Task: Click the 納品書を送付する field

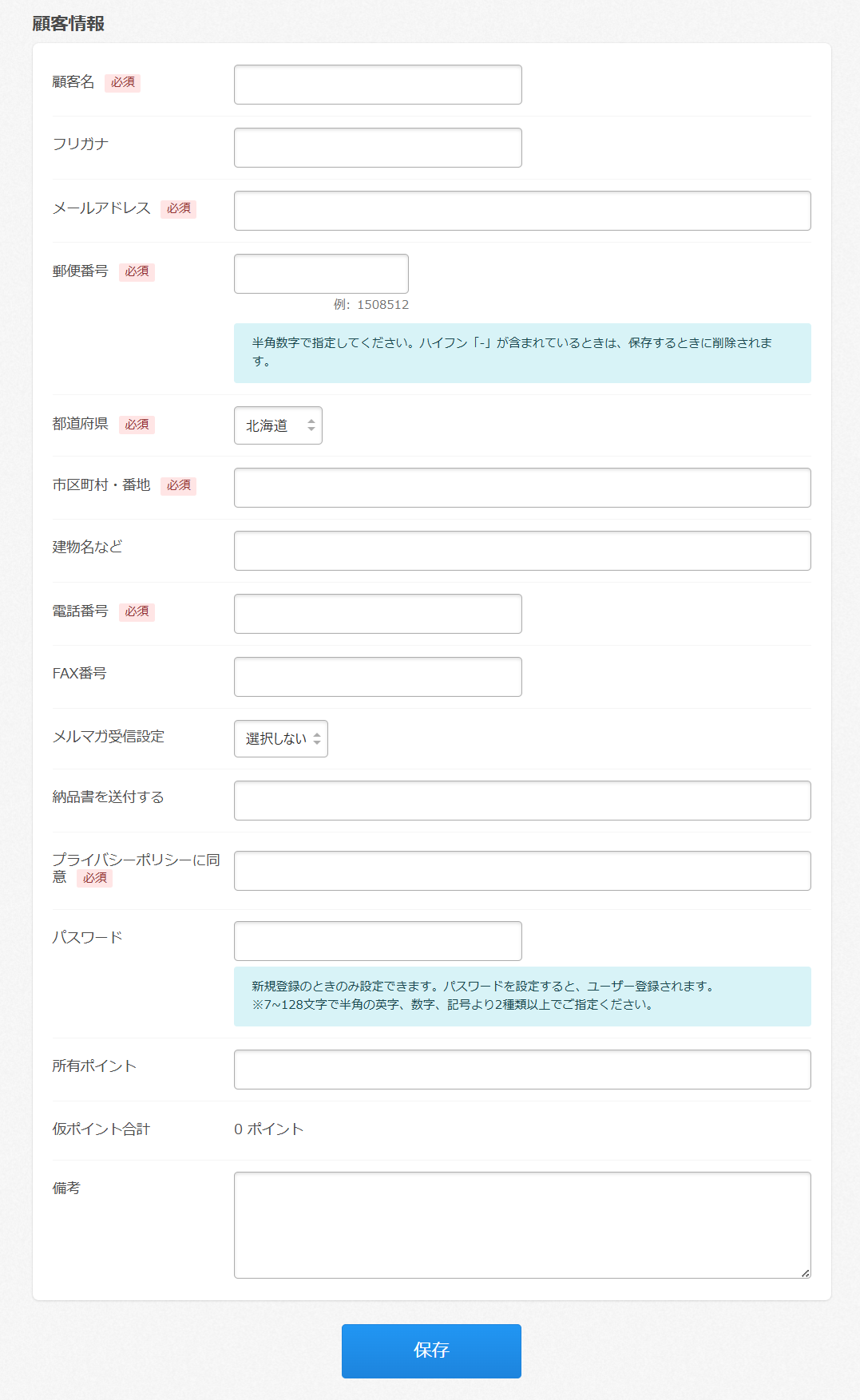Action: 522,801
